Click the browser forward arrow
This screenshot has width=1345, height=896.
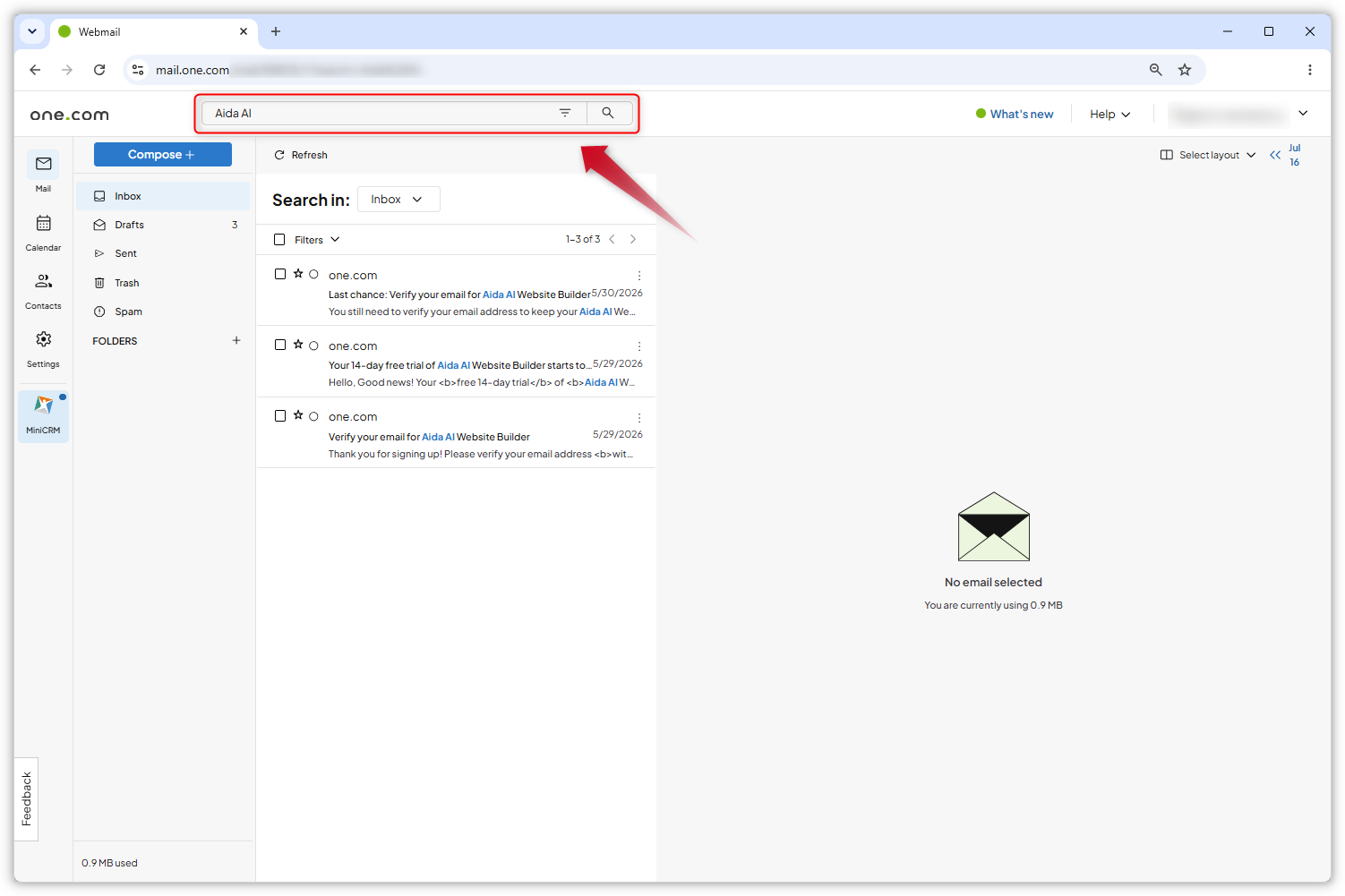pos(67,70)
